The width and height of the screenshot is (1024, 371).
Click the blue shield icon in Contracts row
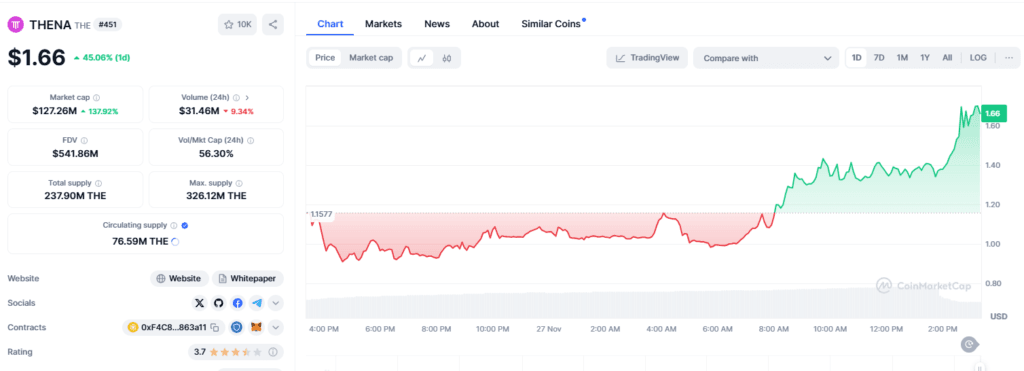(x=238, y=327)
